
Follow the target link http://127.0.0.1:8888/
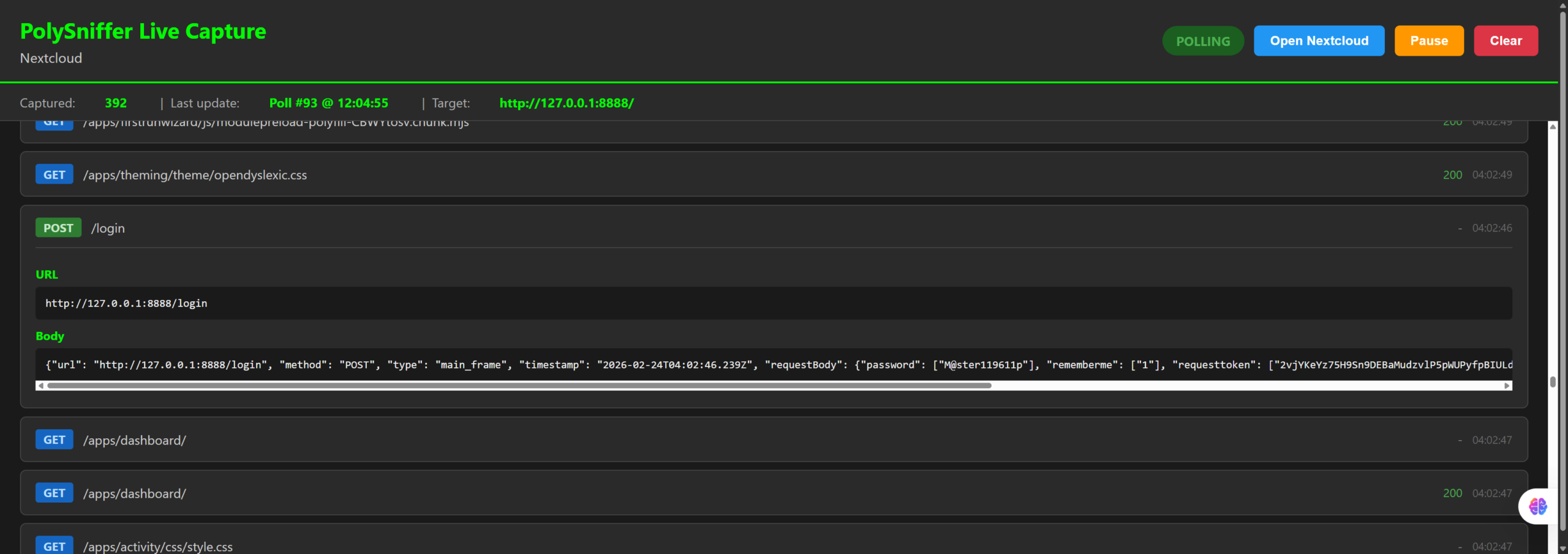(x=567, y=103)
